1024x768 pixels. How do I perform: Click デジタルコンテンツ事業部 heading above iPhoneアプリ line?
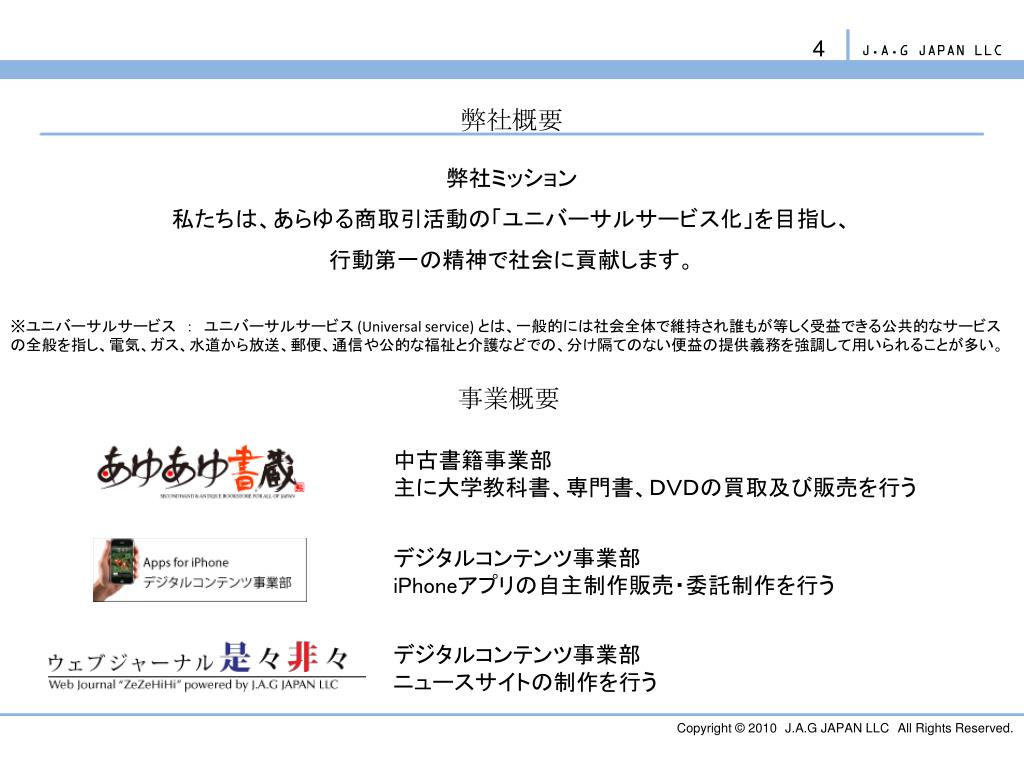[x=517, y=558]
